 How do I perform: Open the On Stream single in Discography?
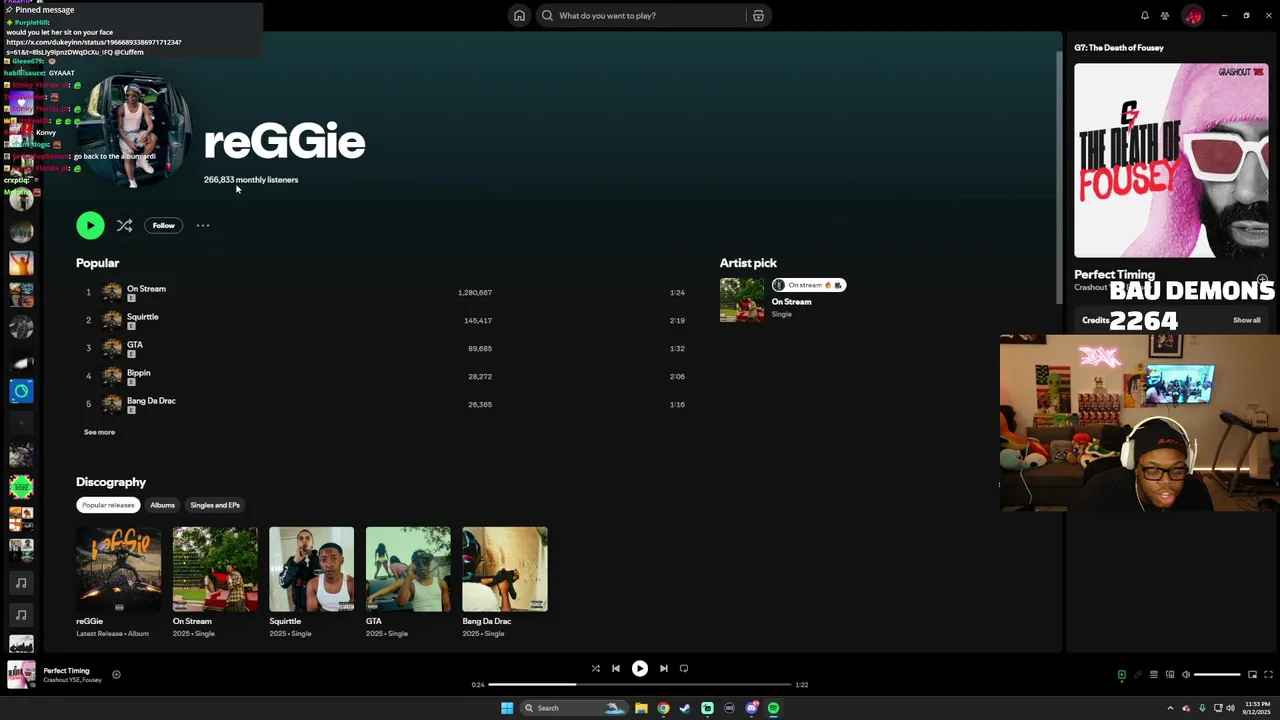point(215,569)
